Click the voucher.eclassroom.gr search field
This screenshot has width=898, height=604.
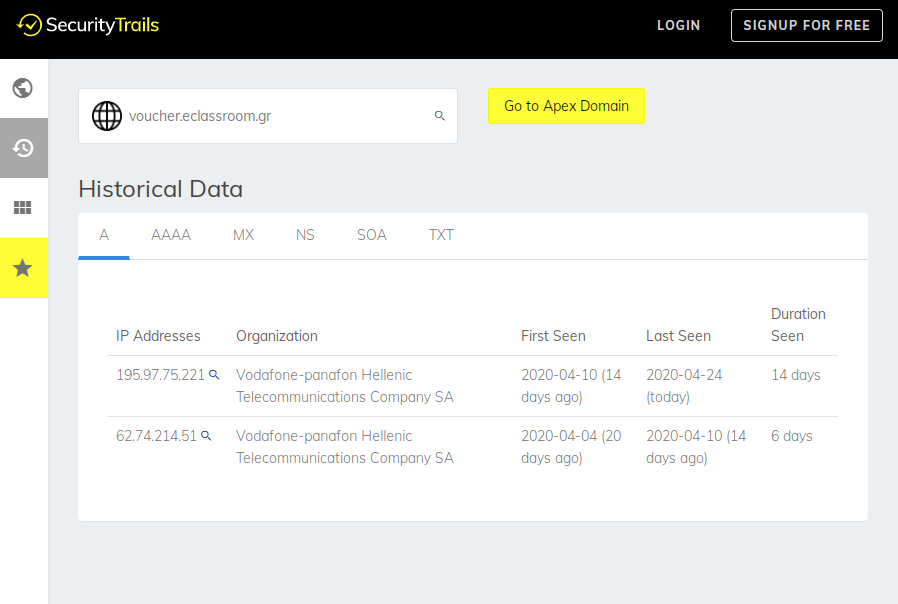click(268, 116)
